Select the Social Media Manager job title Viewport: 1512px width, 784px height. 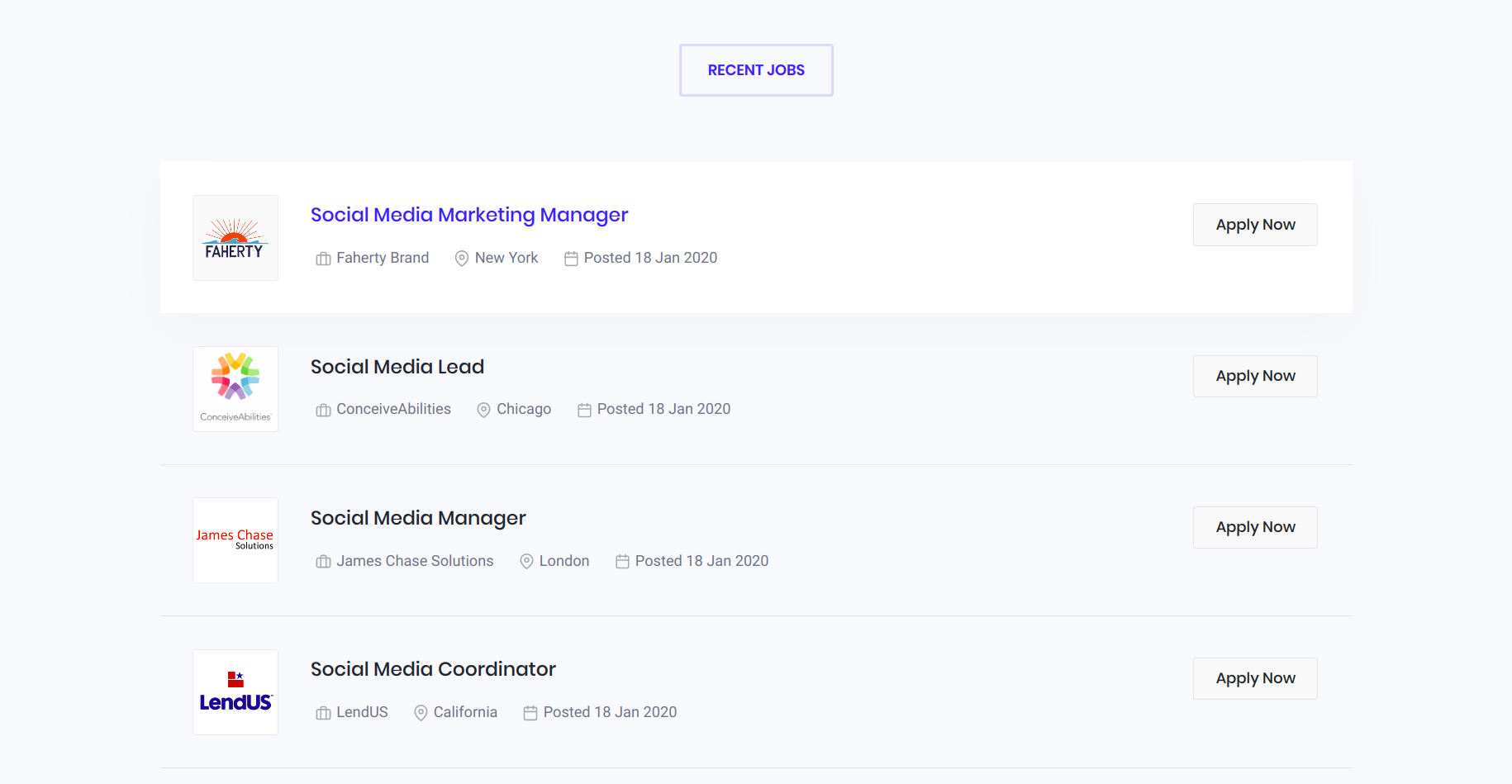[417, 518]
